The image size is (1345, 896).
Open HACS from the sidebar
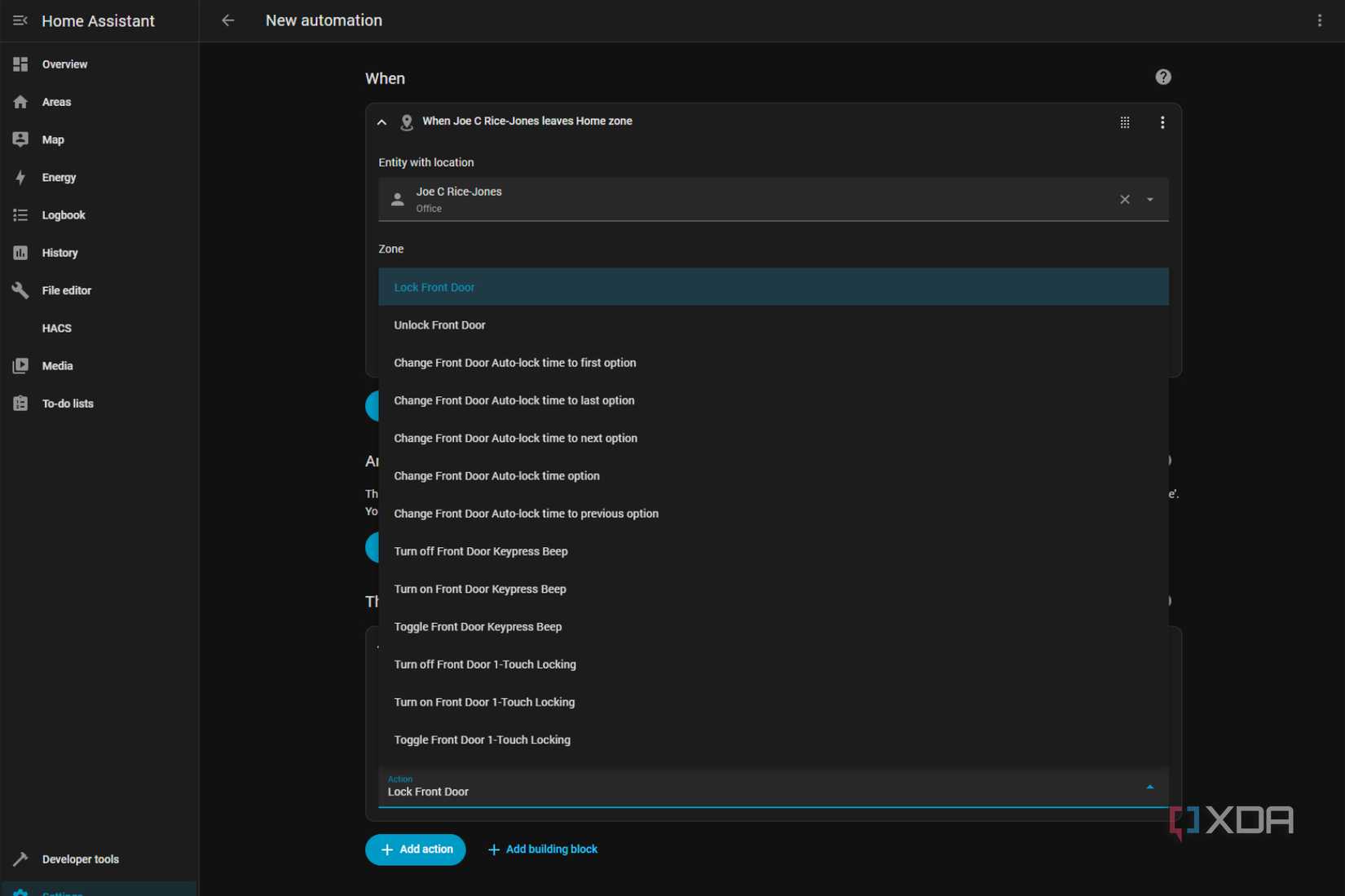point(99,328)
